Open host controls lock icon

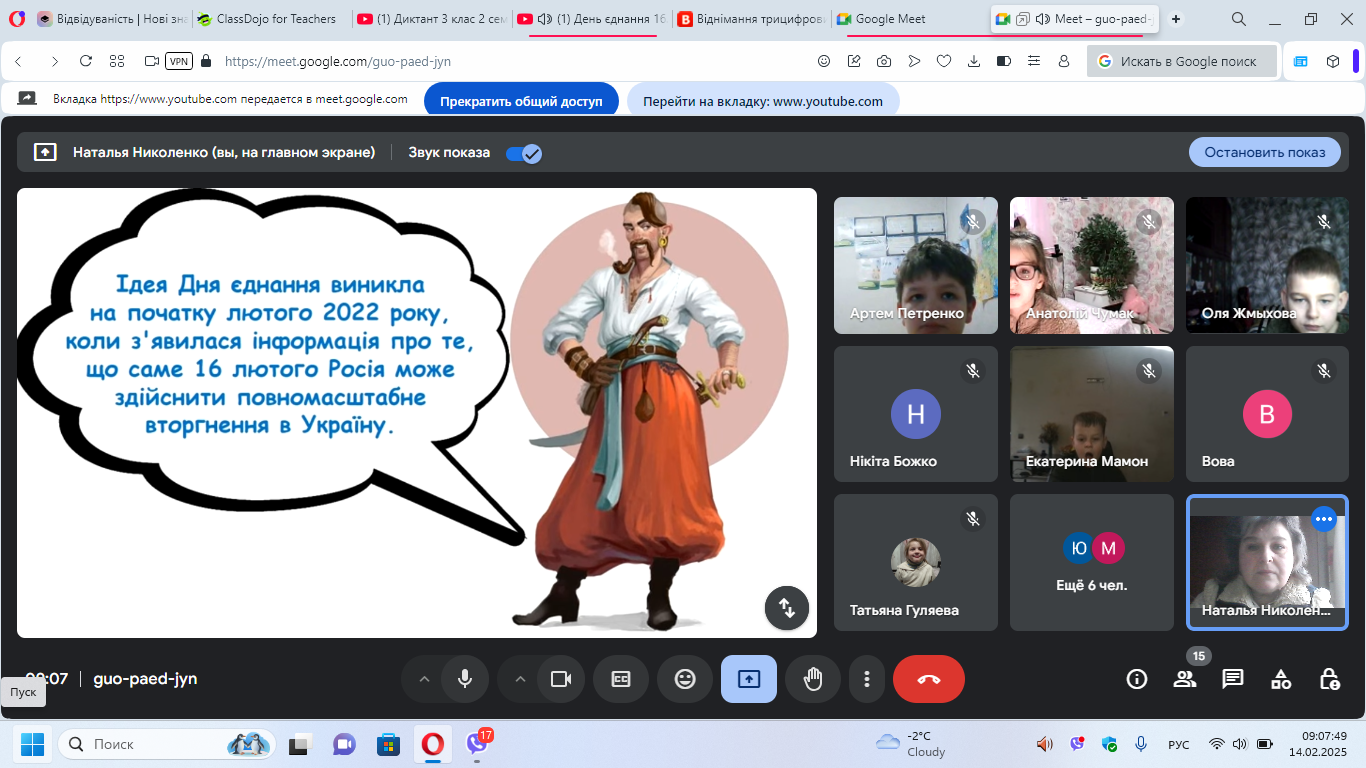pyautogui.click(x=1329, y=679)
